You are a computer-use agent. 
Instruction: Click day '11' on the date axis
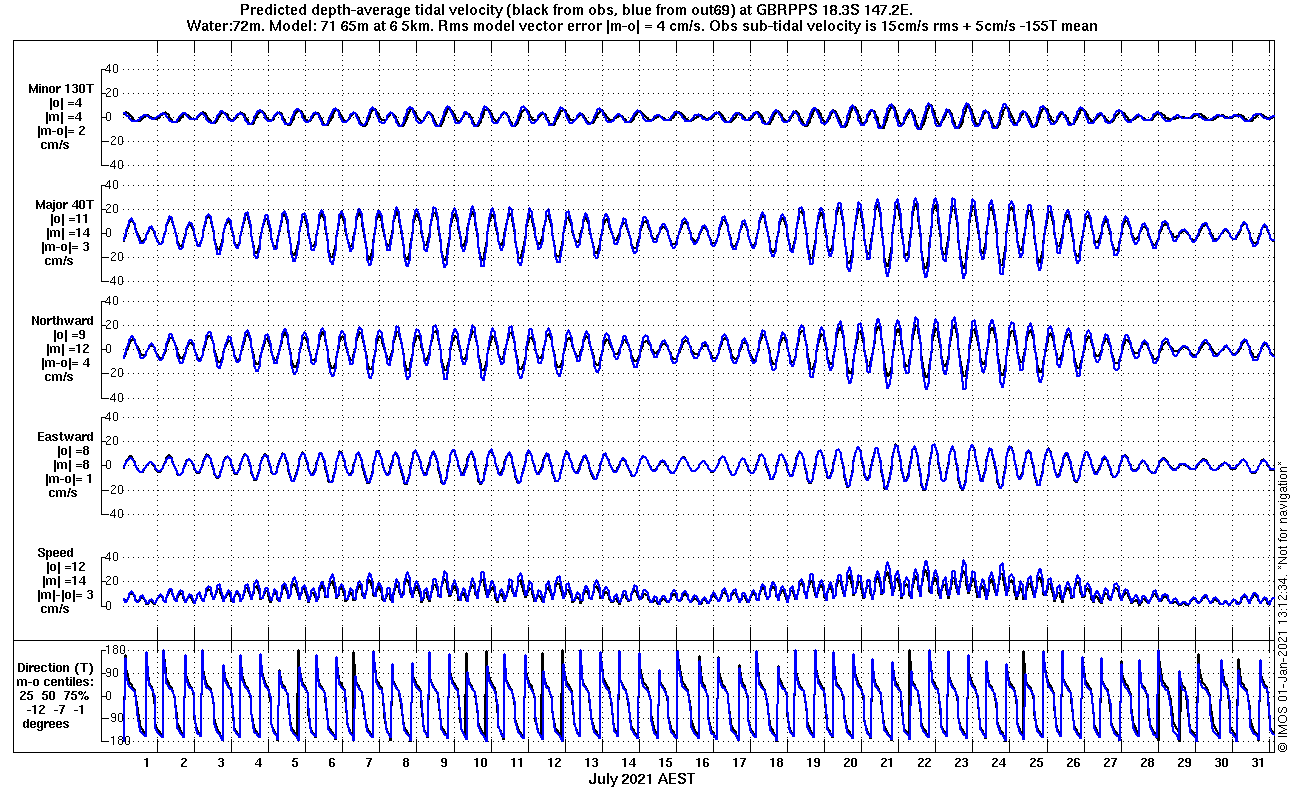click(x=517, y=762)
